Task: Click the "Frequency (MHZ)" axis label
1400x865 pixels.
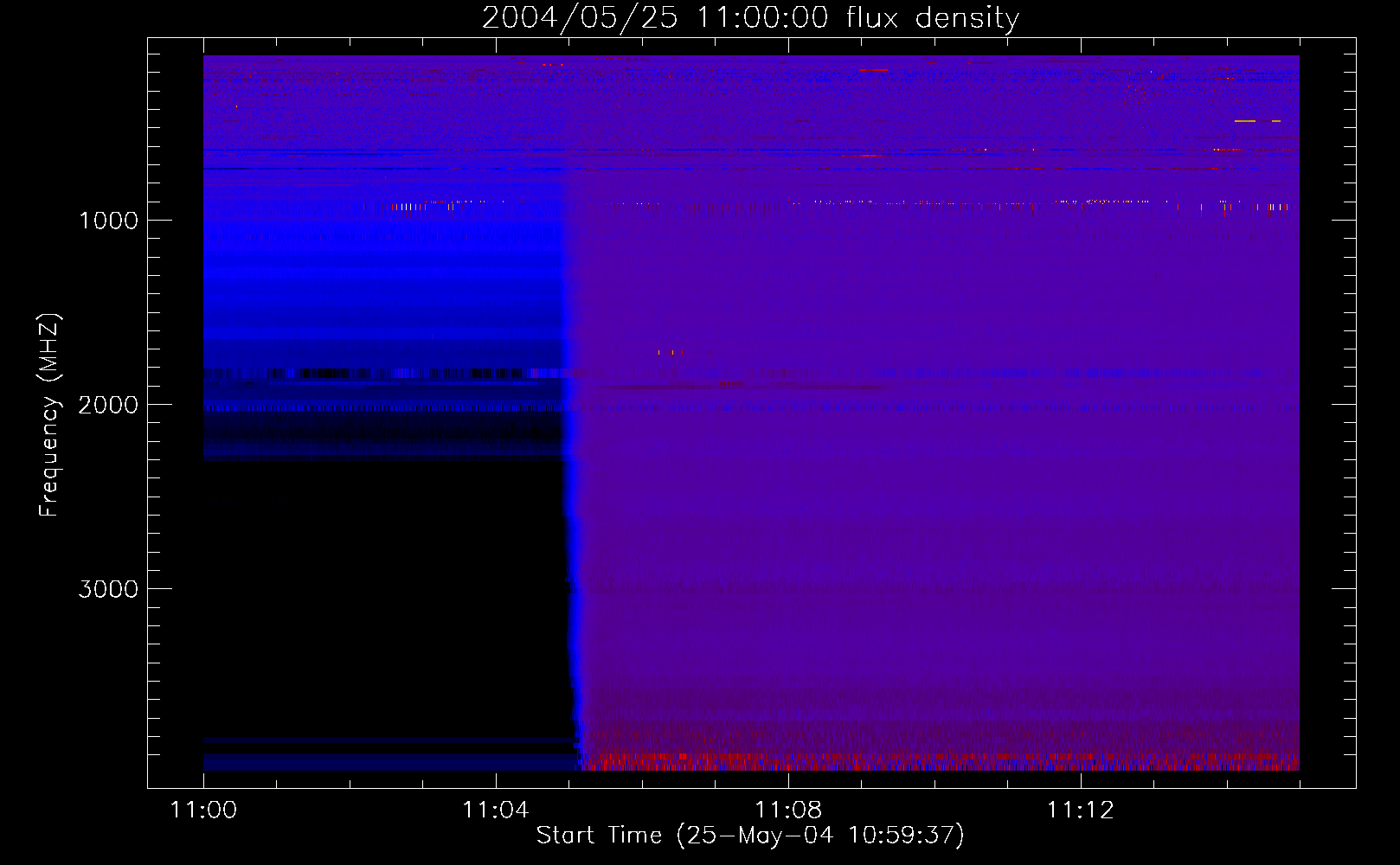Action: pos(48,415)
